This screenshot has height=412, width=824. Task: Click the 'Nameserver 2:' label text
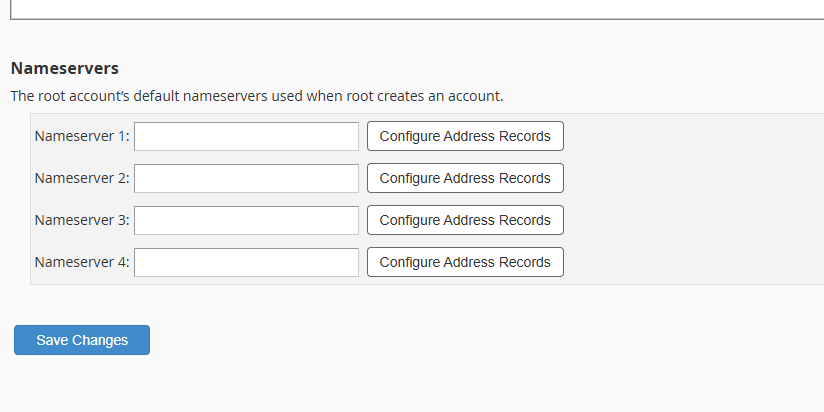pyautogui.click(x=82, y=178)
